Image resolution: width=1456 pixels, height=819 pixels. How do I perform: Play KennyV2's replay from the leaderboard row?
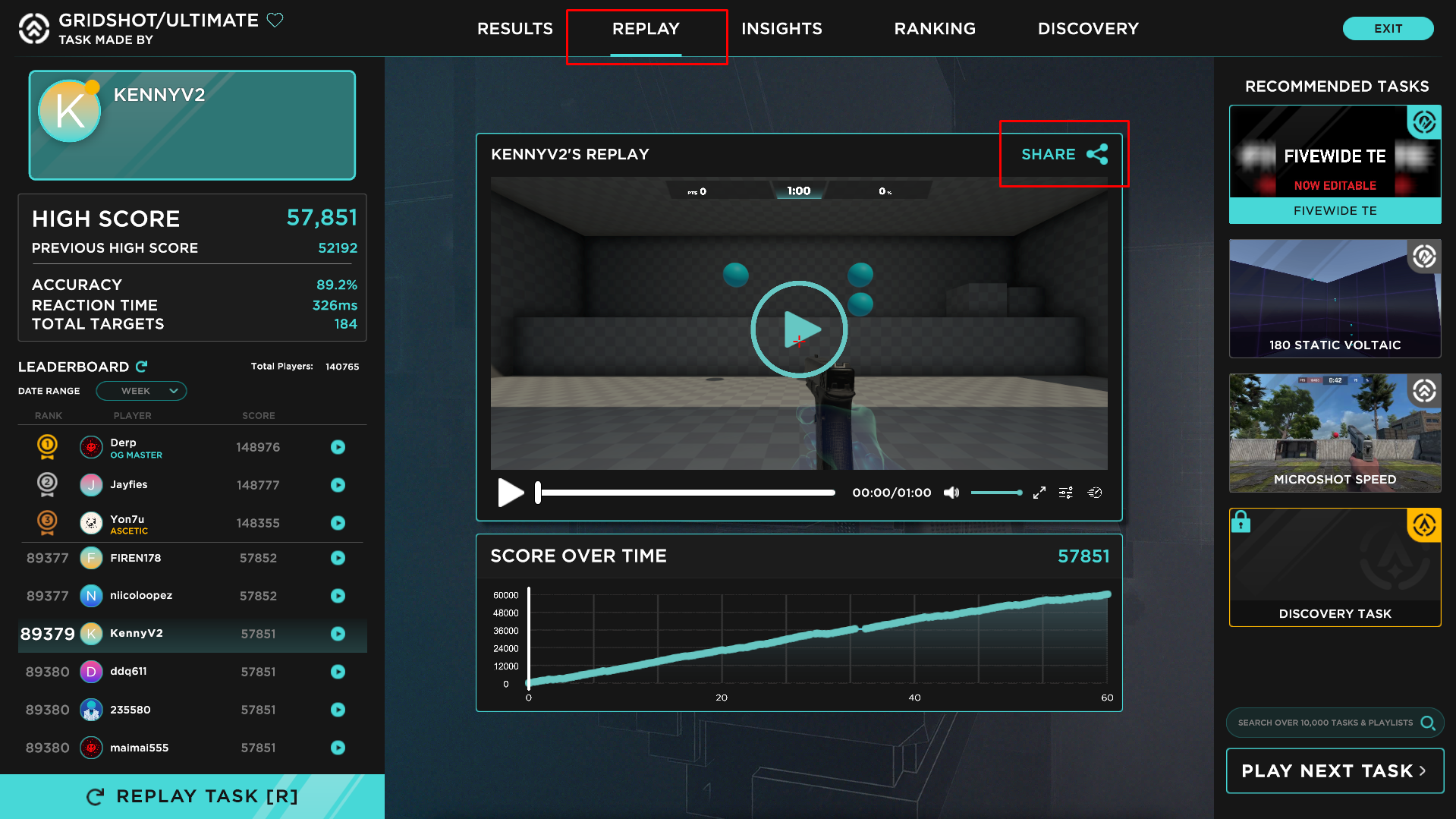pyautogui.click(x=338, y=634)
